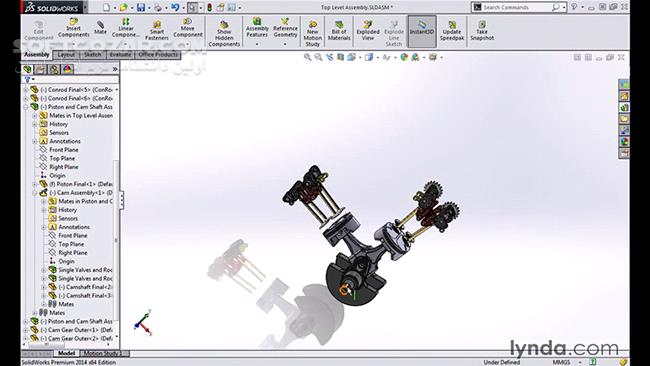Click Insert Components tool
Viewport: 650px width, 366px height.
(x=73, y=28)
